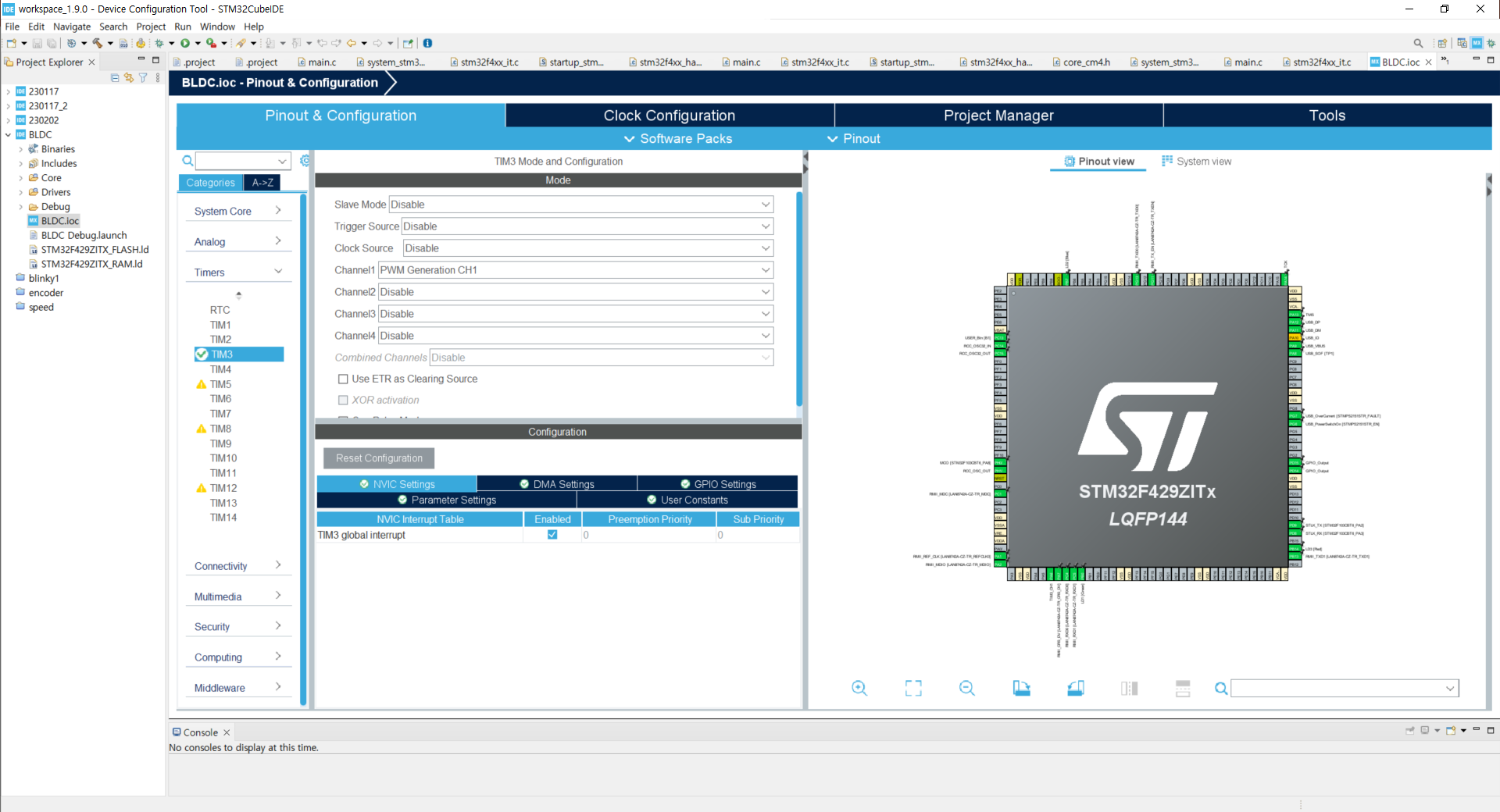Collapse the Timers category

pos(238,272)
